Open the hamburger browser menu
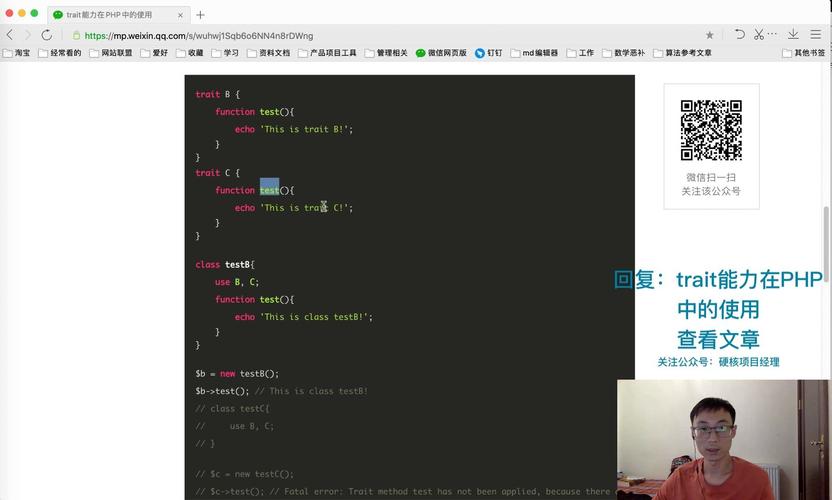The image size is (832, 500). tap(816, 35)
